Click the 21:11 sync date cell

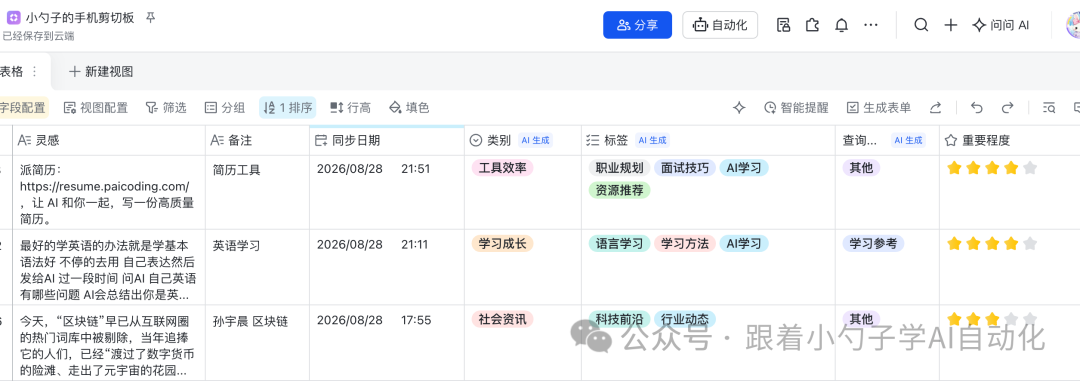pos(386,267)
